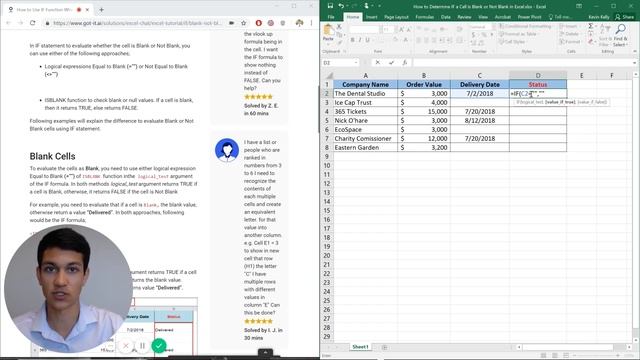
Task: Open the Chrome three-dot menu
Action: (311, 23)
